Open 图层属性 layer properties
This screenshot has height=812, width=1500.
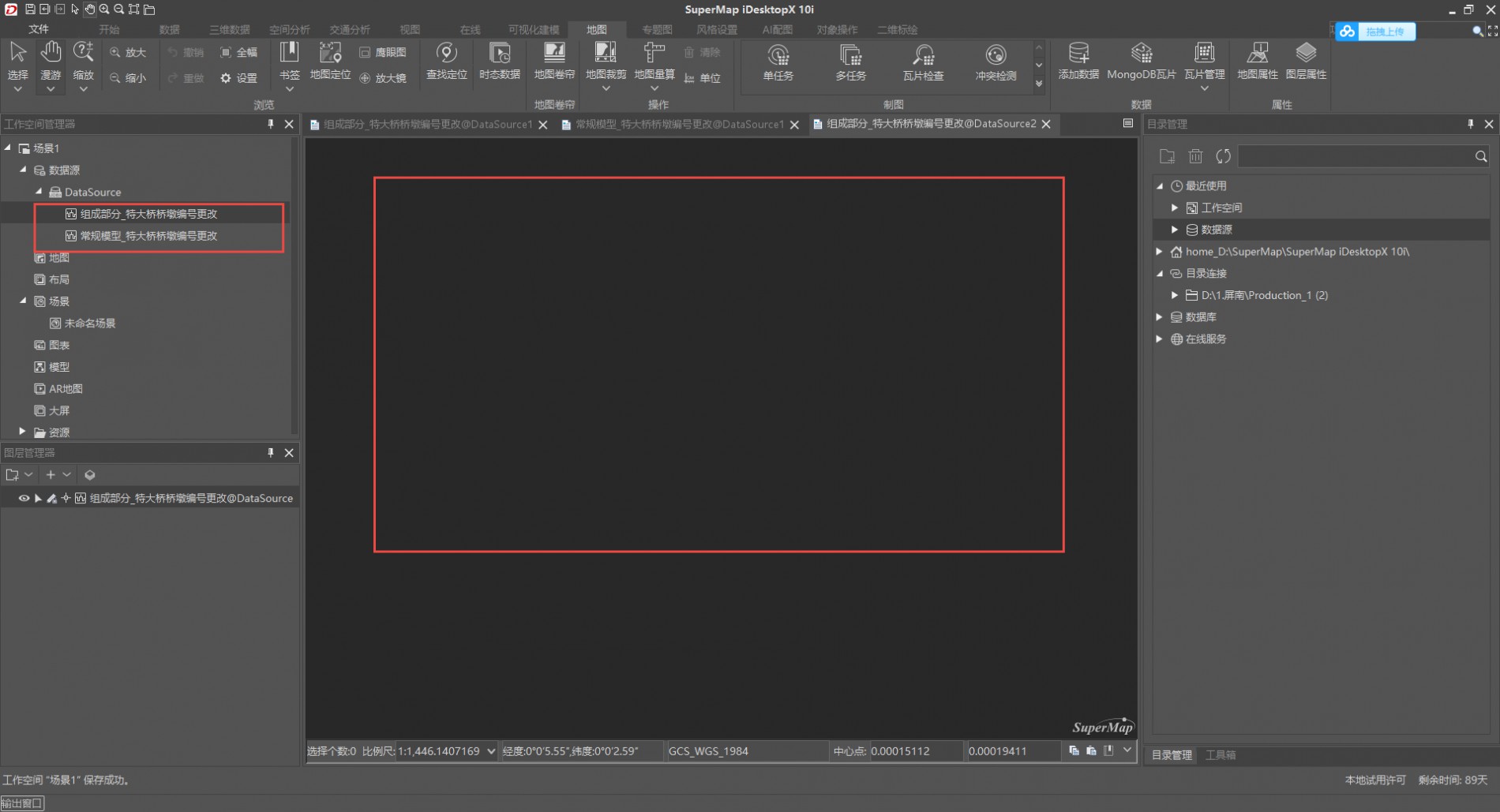pyautogui.click(x=1306, y=61)
